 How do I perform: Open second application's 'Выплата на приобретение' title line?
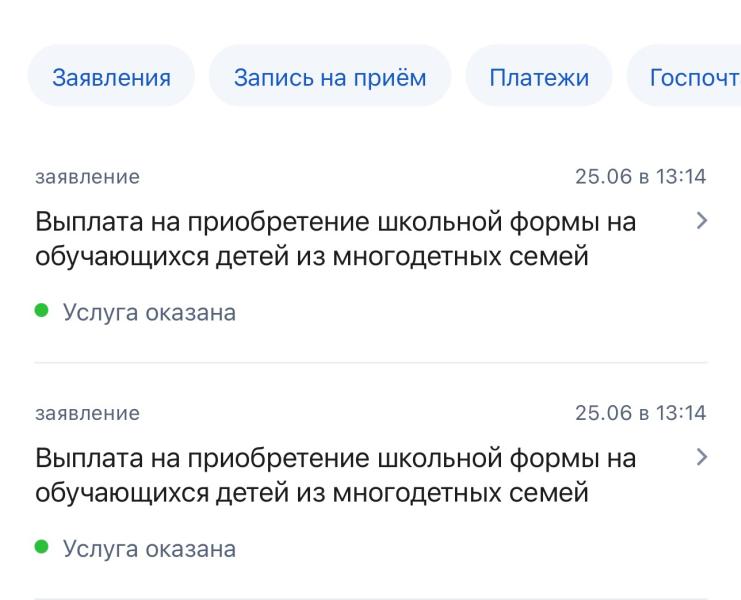[336, 458]
